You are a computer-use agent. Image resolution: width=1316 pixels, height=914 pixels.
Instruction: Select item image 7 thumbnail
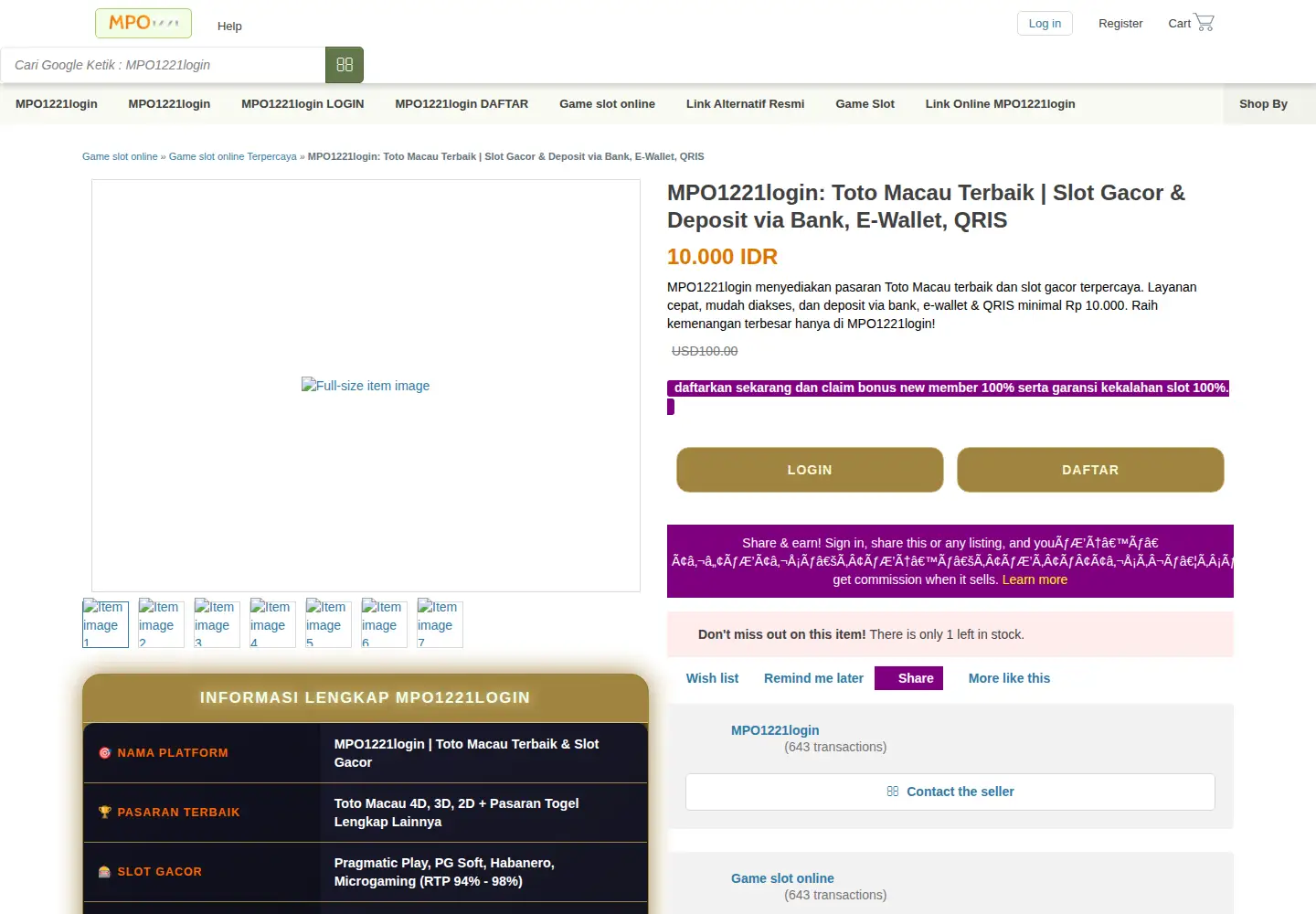click(x=440, y=623)
